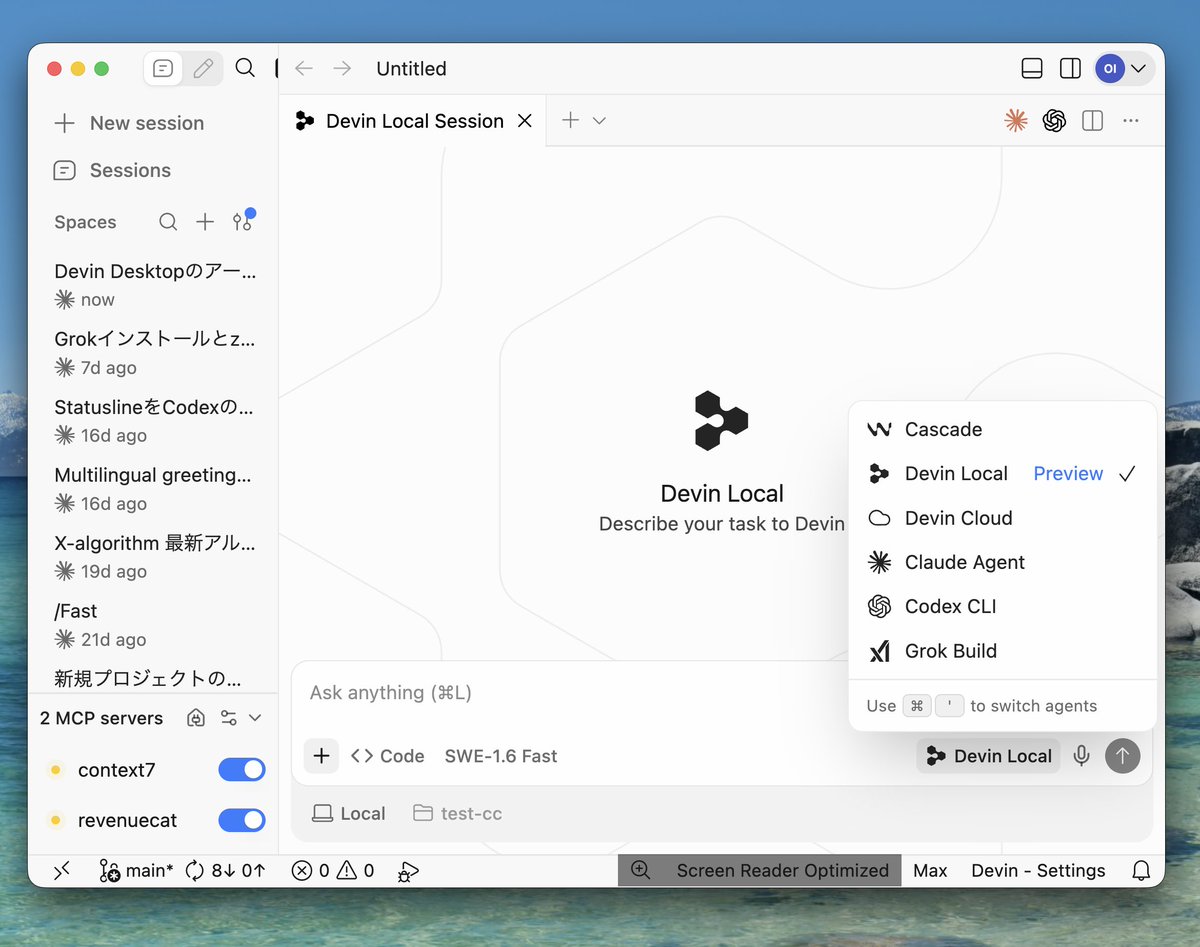Screen dimensions: 1200x947
Task: Open the Devin Desktopのアー… session
Action: 155,285
